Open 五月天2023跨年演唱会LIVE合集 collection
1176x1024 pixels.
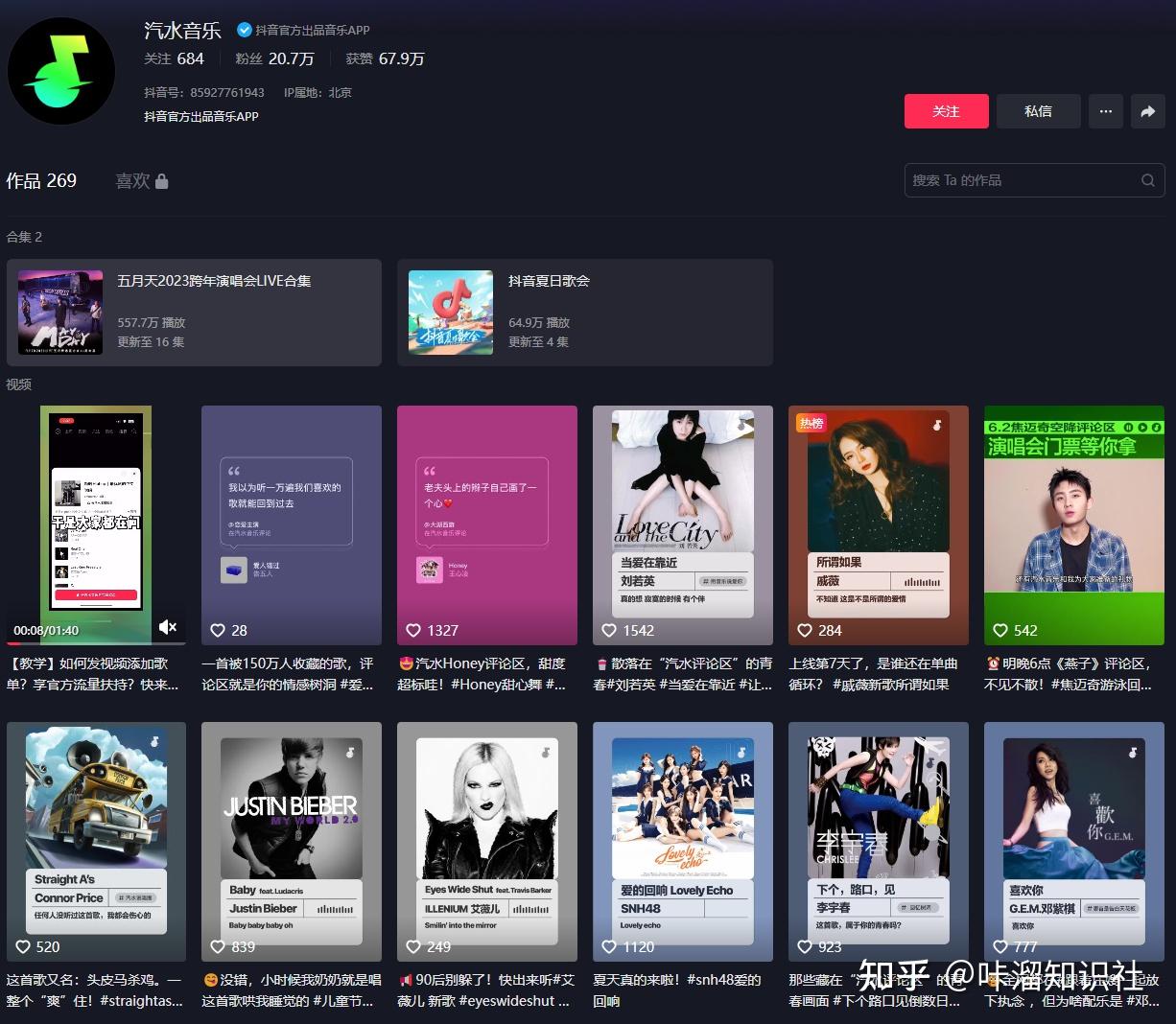(194, 313)
